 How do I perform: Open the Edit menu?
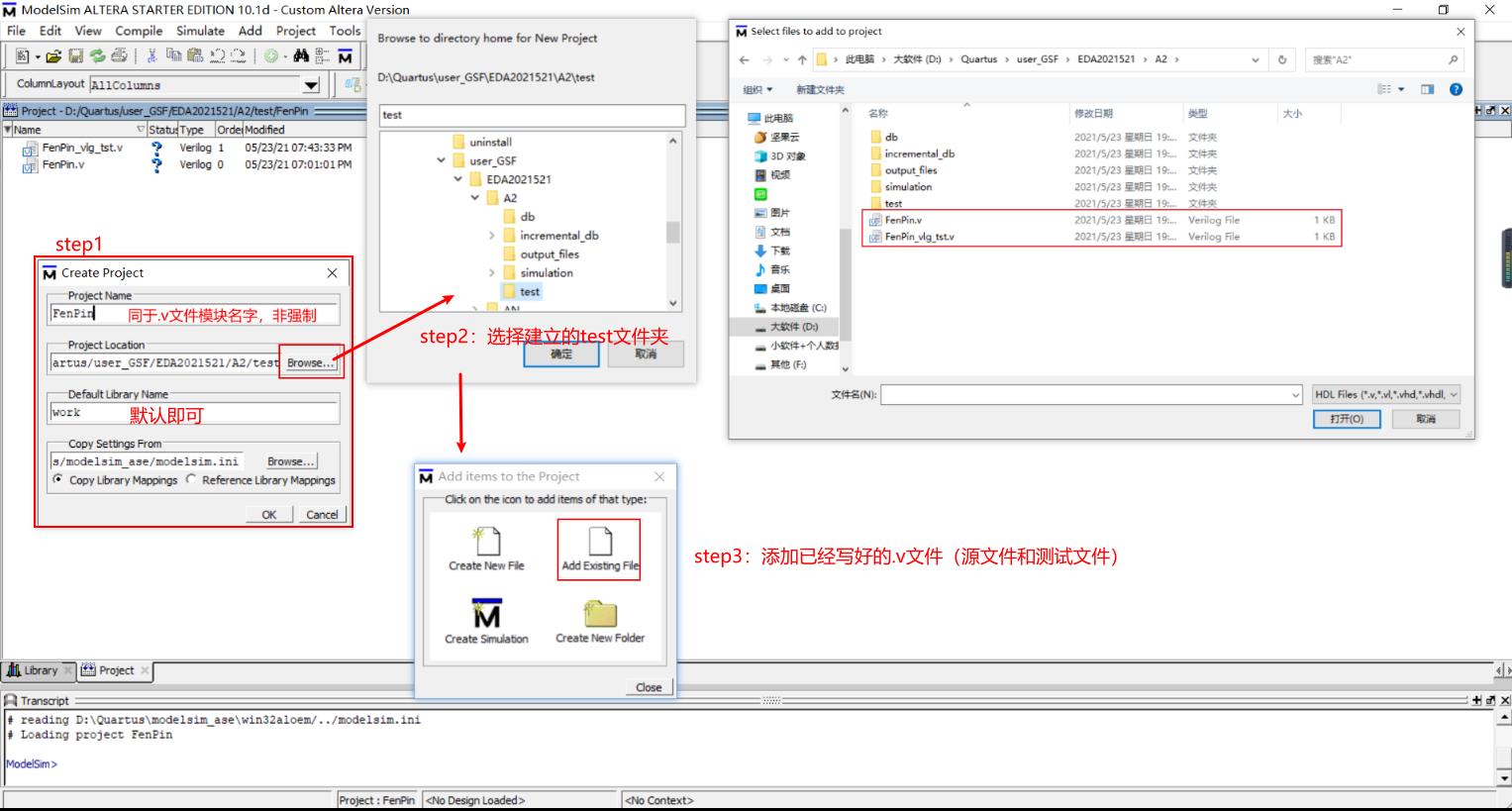(x=50, y=31)
